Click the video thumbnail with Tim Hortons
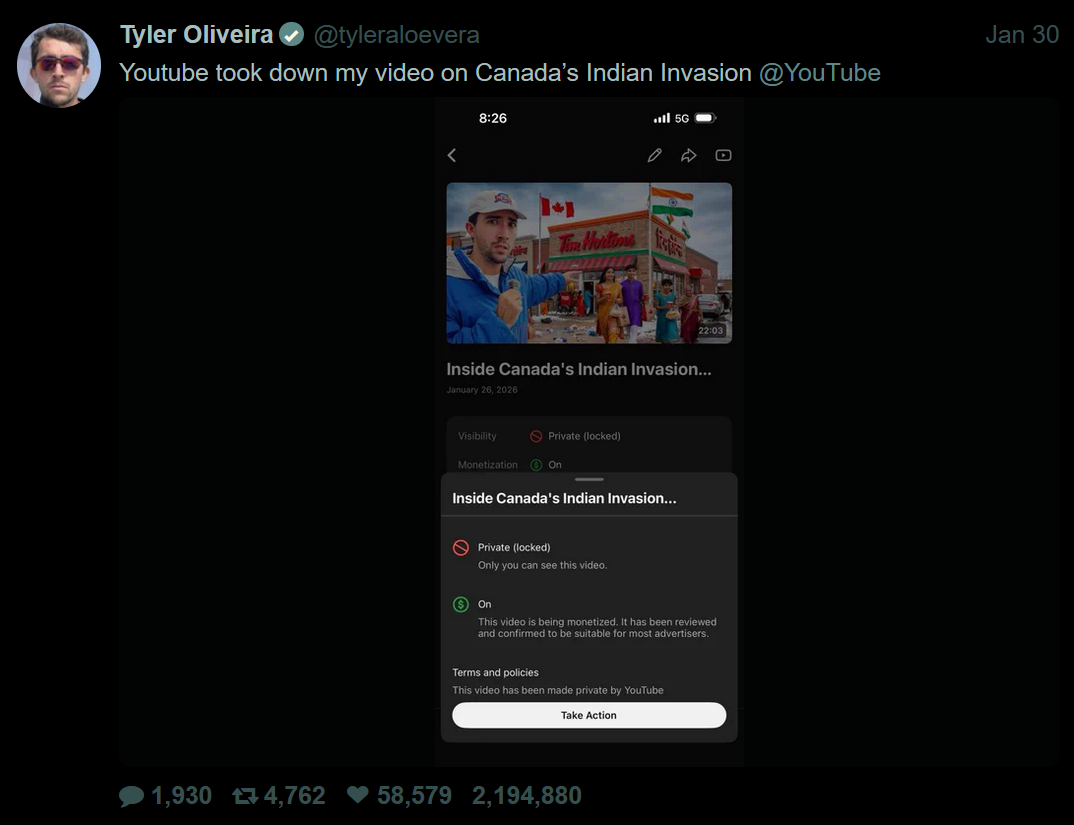The width and height of the screenshot is (1074, 825). (x=589, y=263)
